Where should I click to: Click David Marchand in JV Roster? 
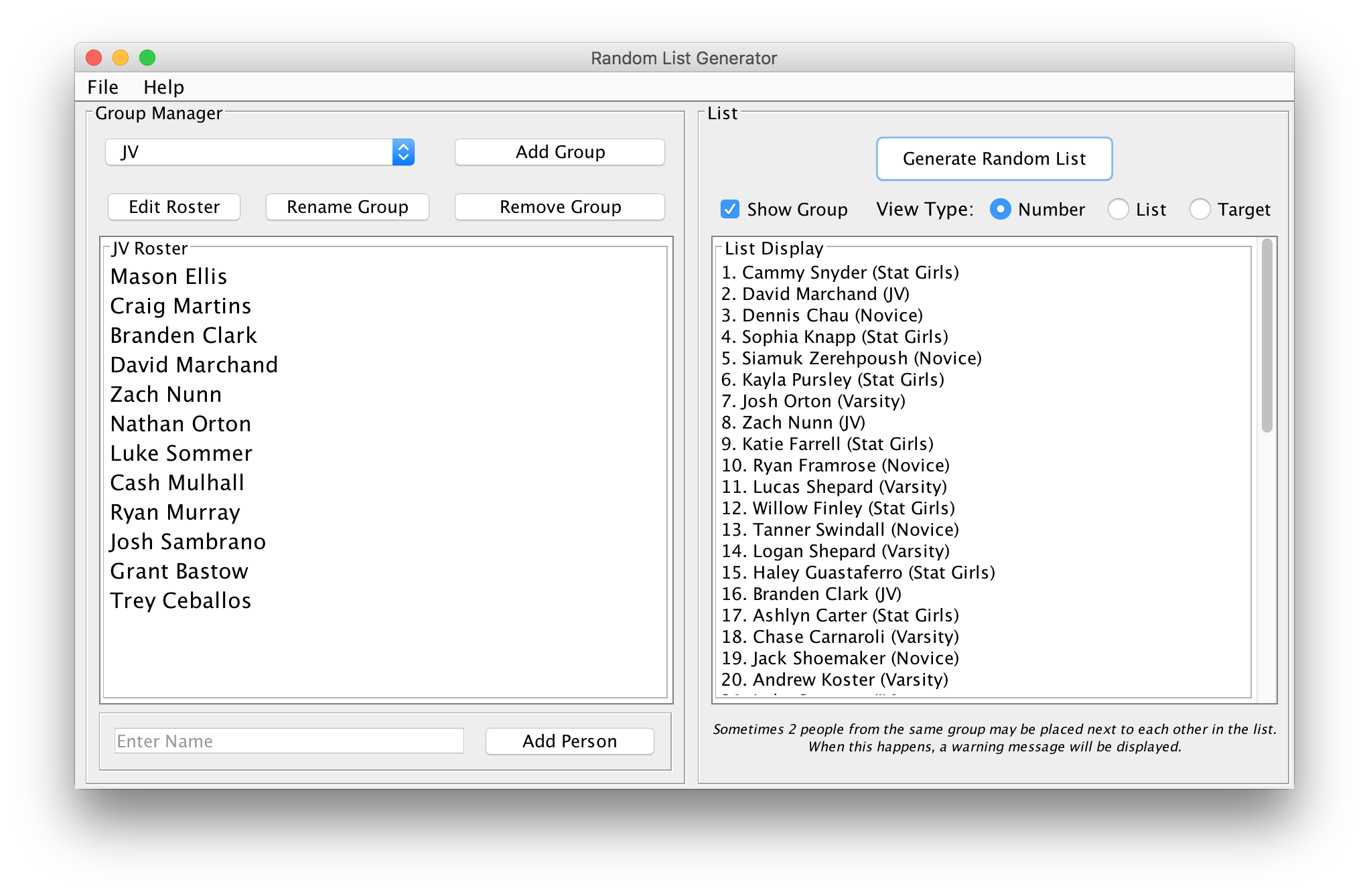click(x=194, y=365)
